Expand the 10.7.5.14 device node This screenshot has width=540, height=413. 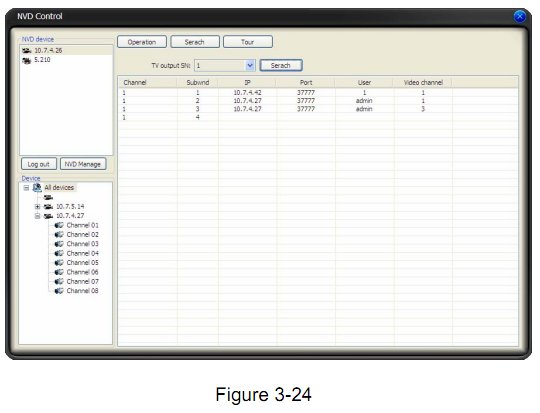pyautogui.click(x=37, y=207)
